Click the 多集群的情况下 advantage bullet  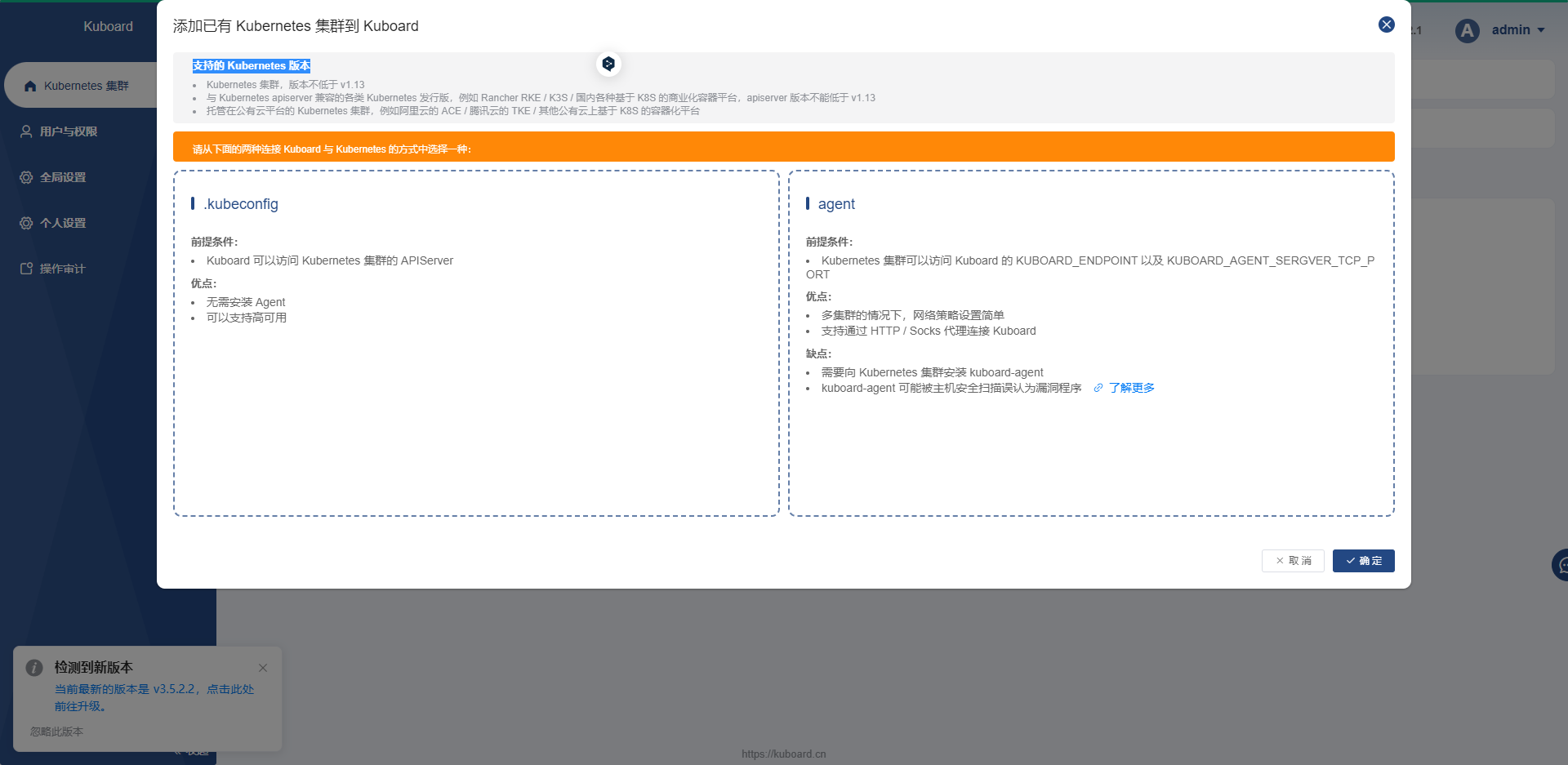[x=913, y=315]
